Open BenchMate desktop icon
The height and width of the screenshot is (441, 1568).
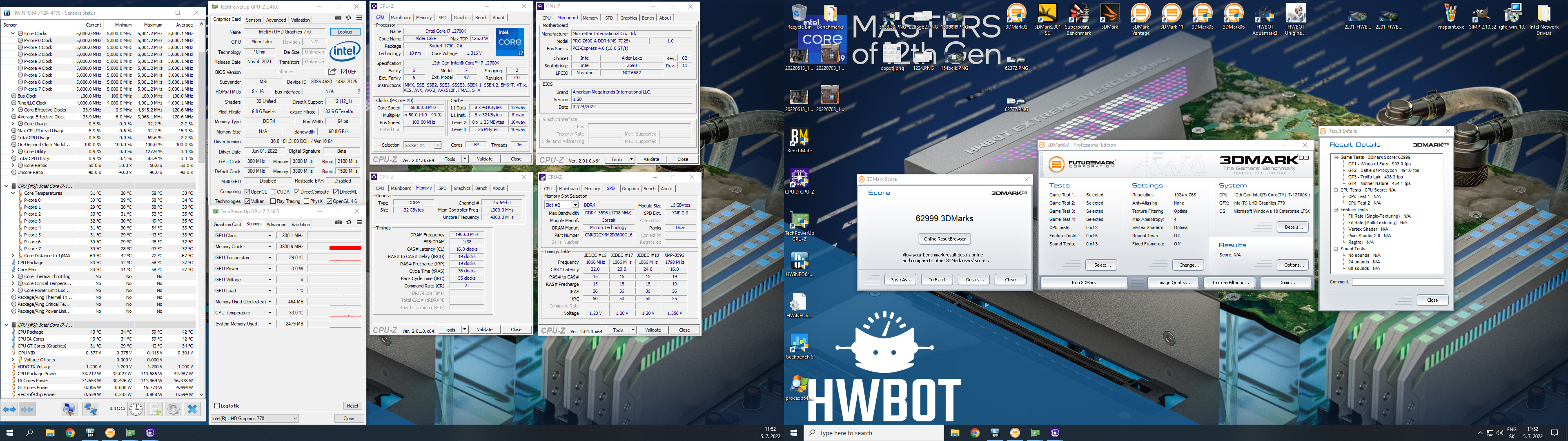pyautogui.click(x=799, y=141)
